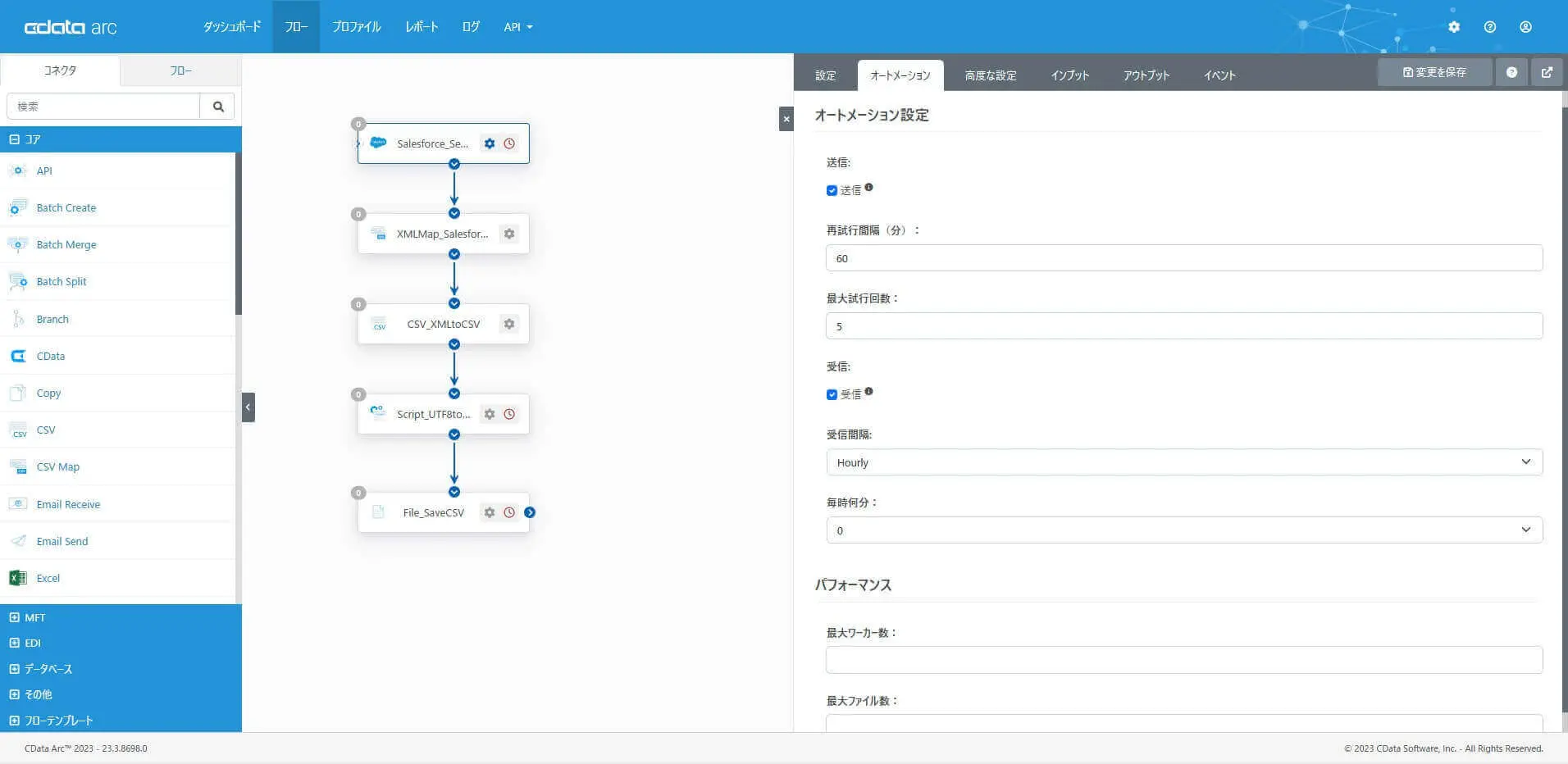Toggle the 受信 checkbox

coord(832,394)
